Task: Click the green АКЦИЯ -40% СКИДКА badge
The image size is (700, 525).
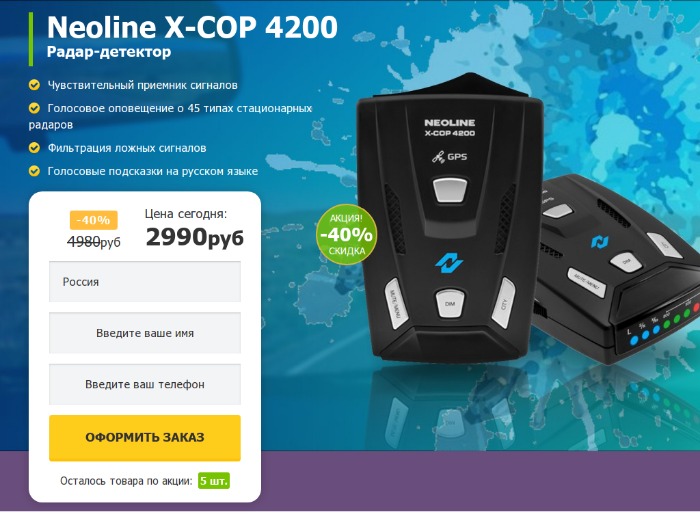Action: (346, 234)
